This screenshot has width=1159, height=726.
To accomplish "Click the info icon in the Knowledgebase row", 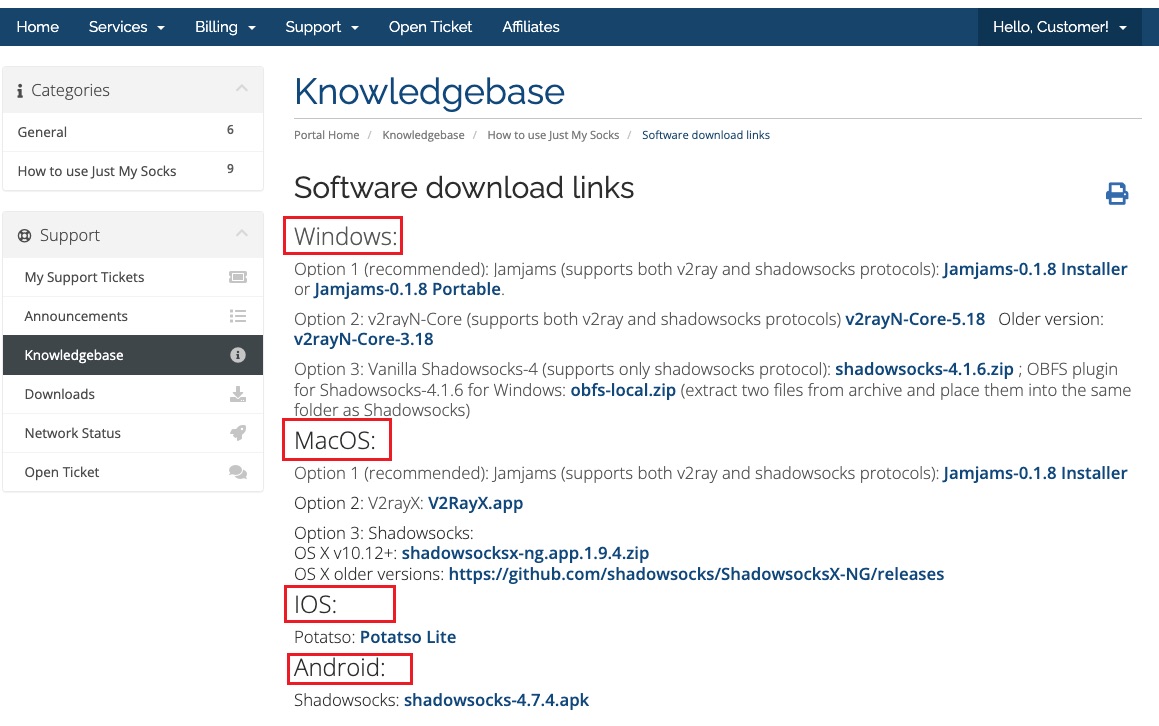I will coord(237,355).
